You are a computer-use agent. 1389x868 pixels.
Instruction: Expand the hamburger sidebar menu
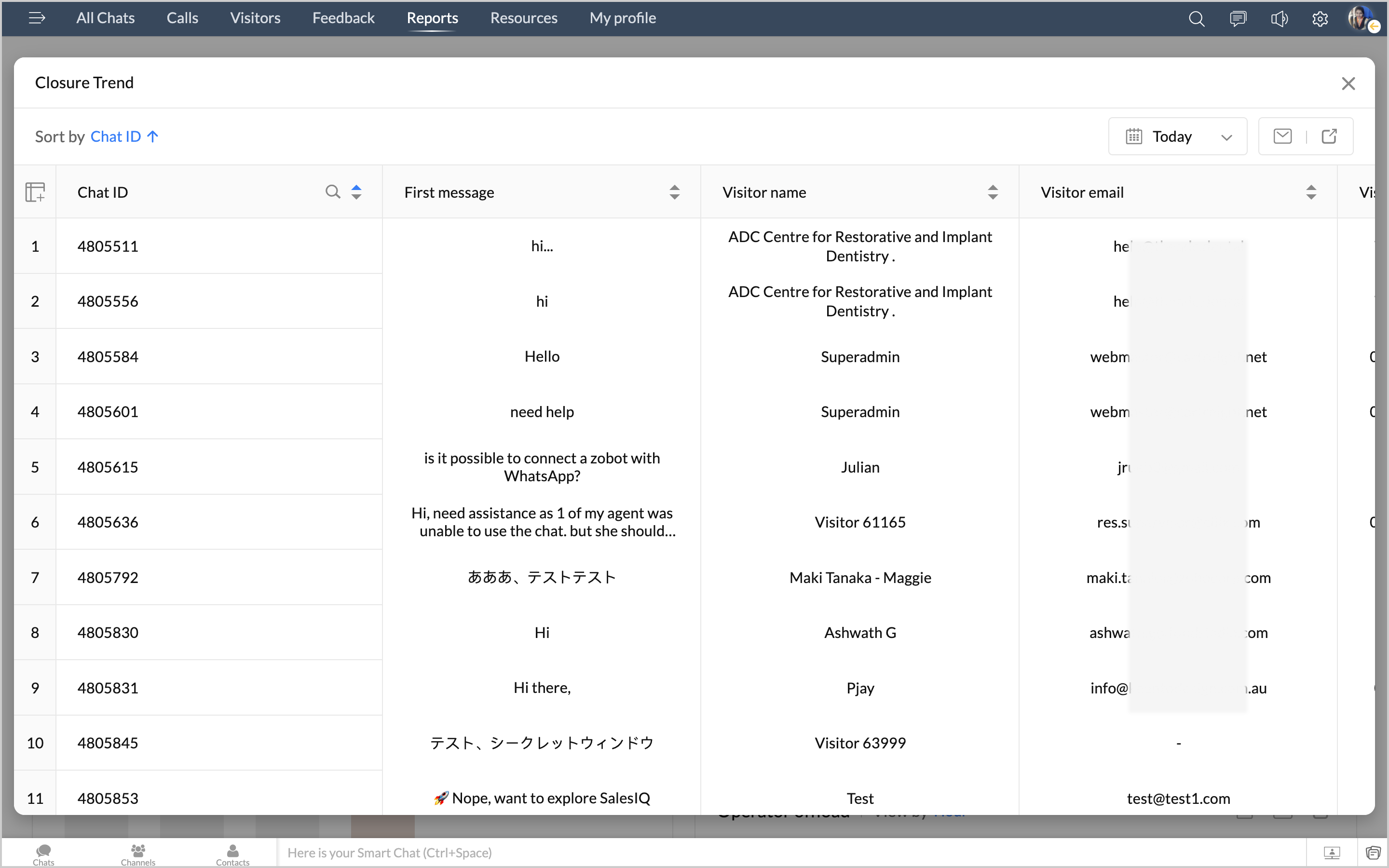pos(37,18)
